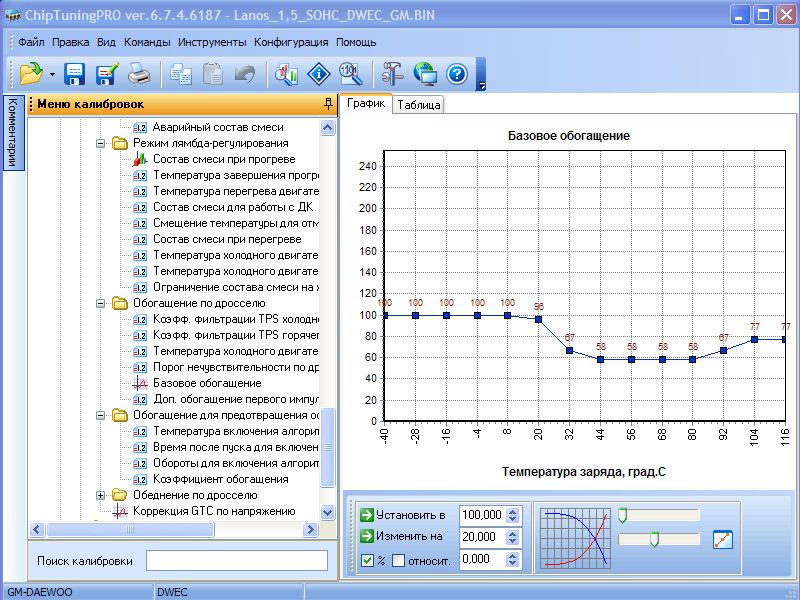Click the lower slider handle near interpolation icon
The height and width of the screenshot is (600, 800).
click(x=654, y=540)
